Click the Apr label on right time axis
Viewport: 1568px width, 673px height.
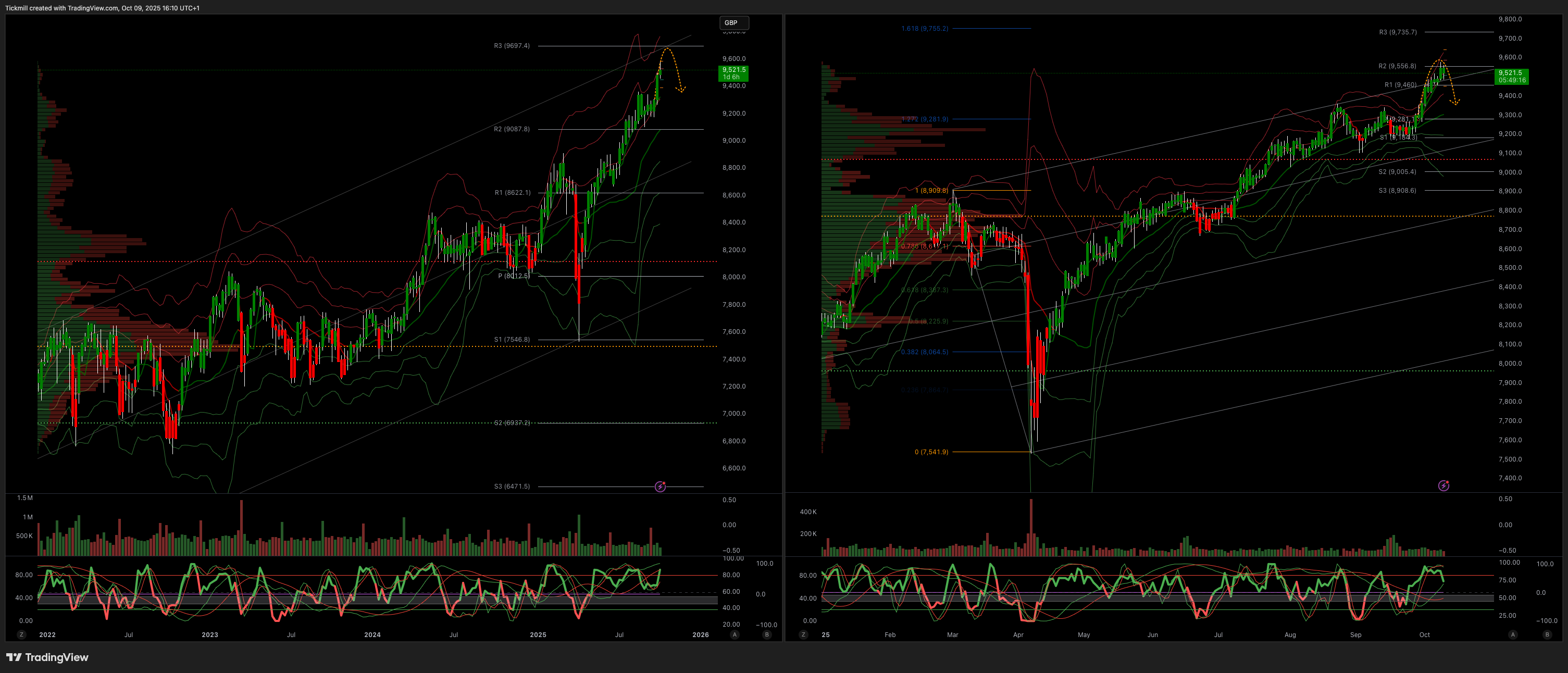click(1018, 634)
